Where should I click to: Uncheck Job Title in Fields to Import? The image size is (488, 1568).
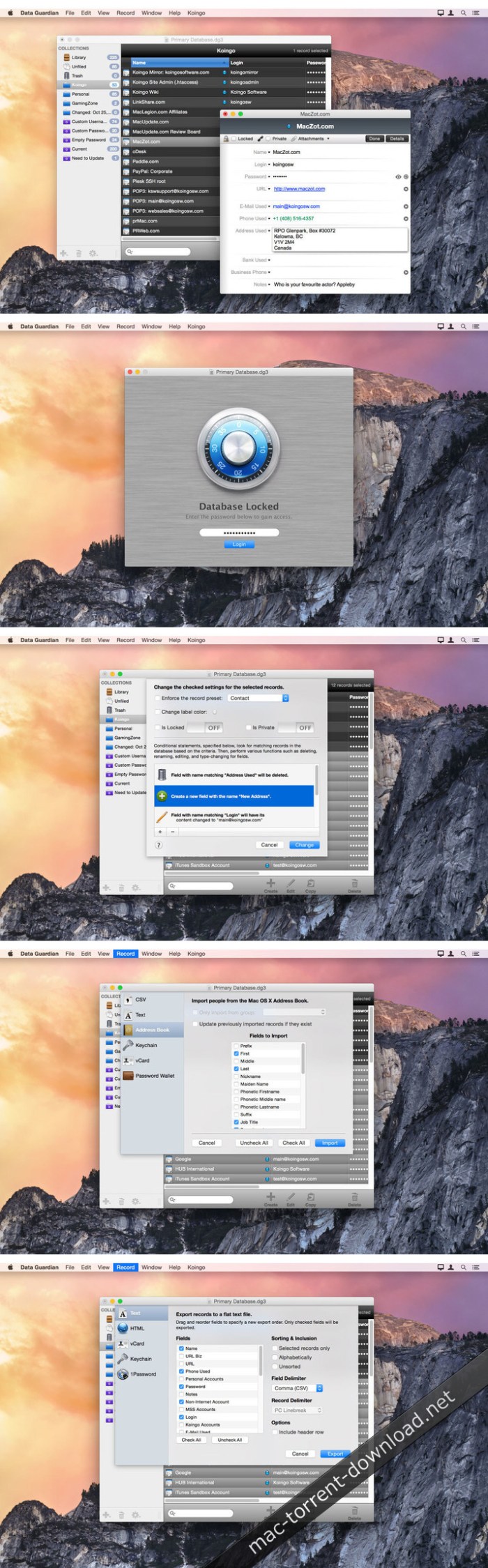[236, 1122]
